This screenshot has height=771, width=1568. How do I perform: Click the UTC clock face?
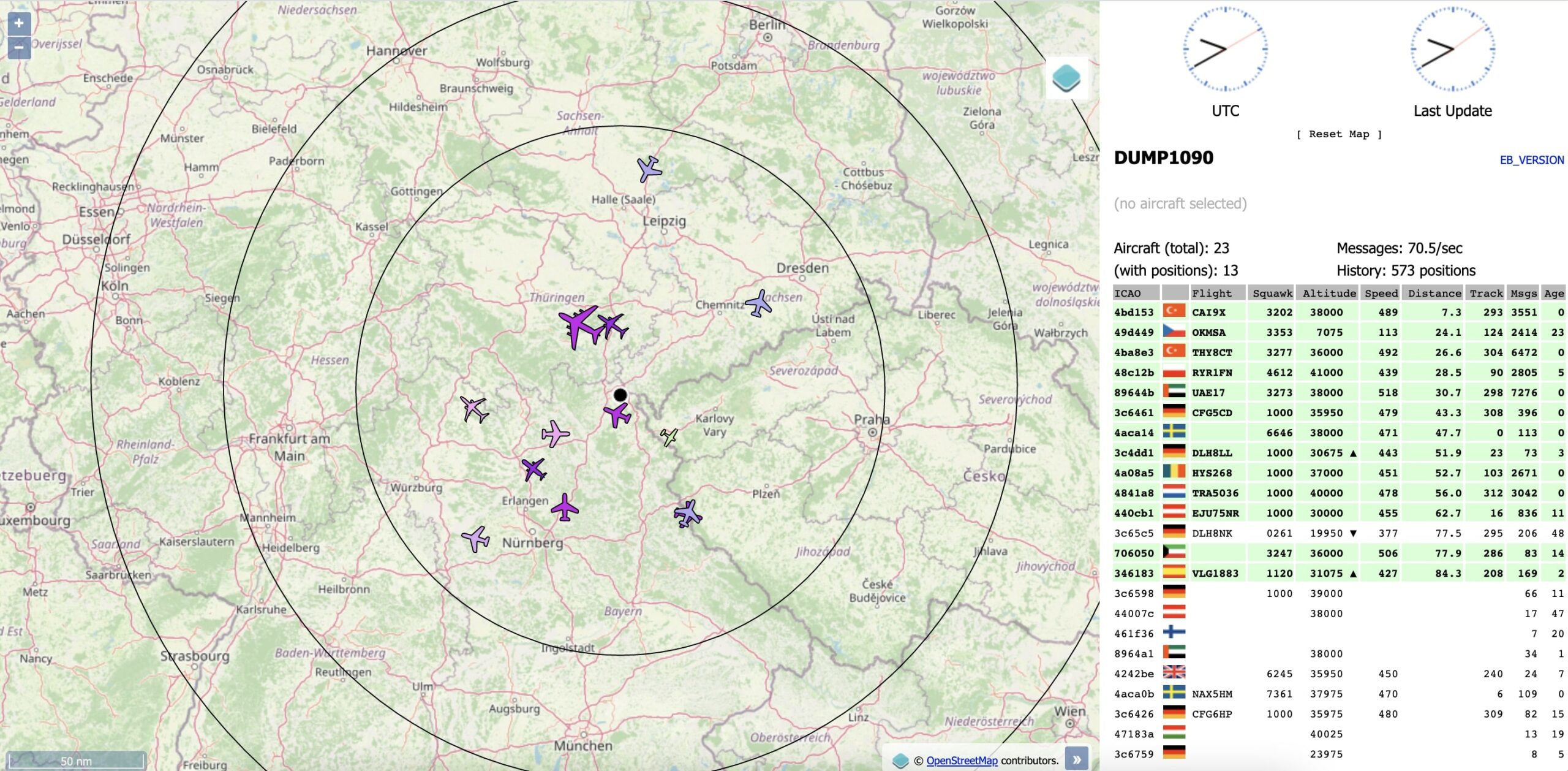(1225, 49)
